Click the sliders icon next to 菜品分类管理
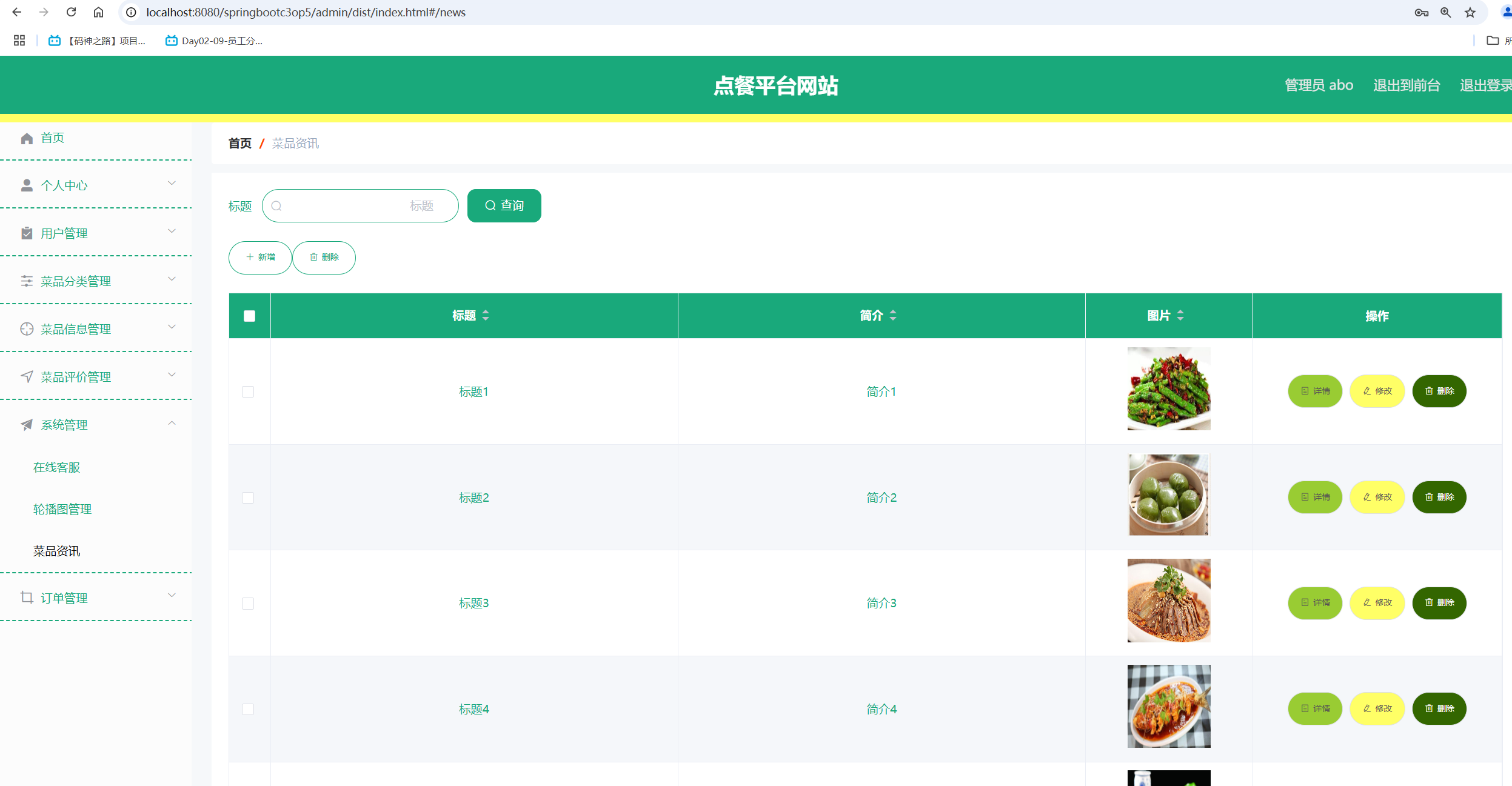Screen dimensions: 1512x786 (x=27, y=281)
